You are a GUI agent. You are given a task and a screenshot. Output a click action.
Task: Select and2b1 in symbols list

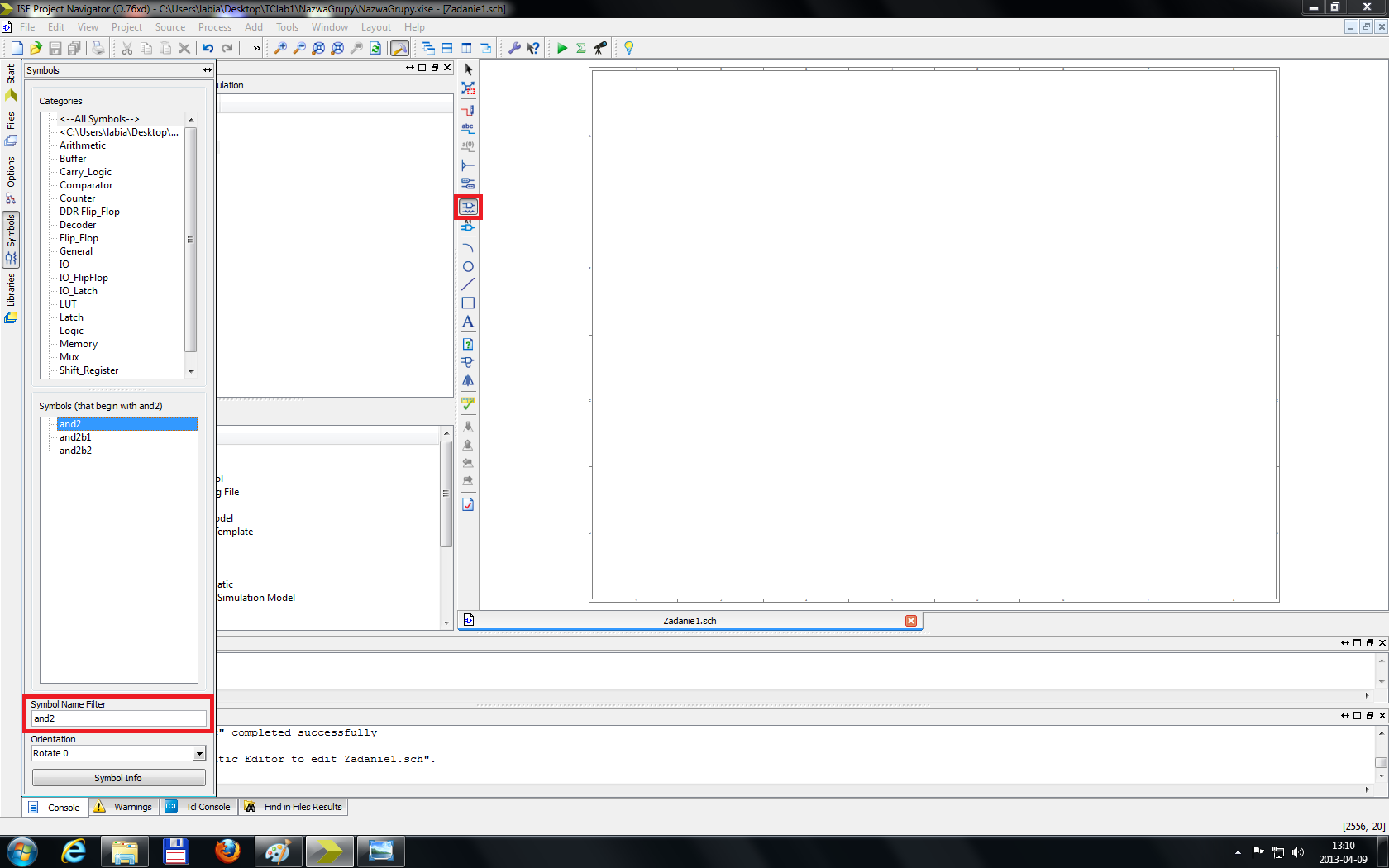click(75, 437)
